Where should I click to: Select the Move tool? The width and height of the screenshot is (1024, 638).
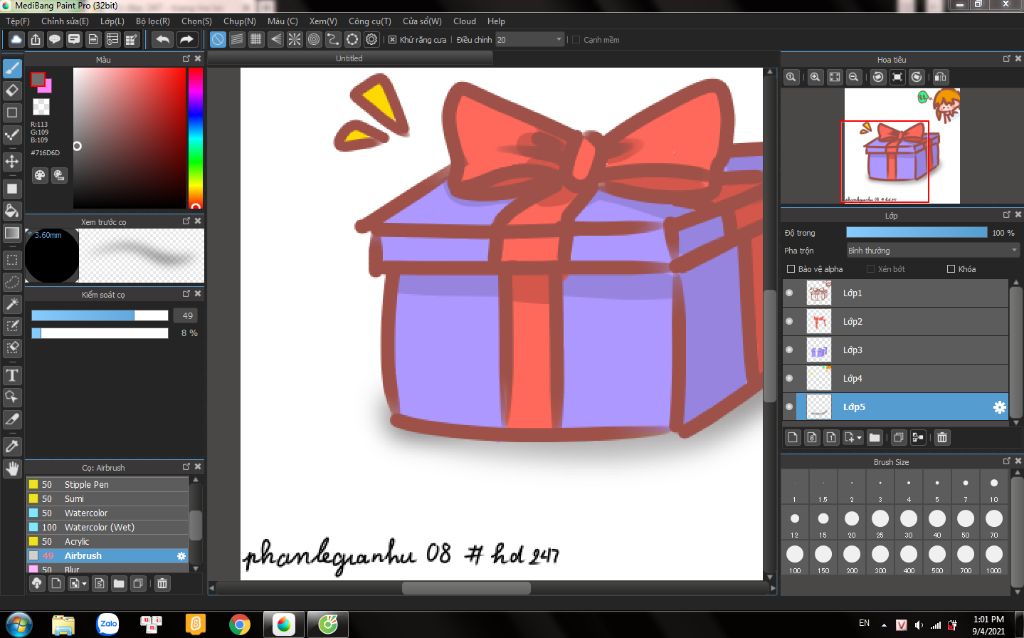[x=12, y=161]
